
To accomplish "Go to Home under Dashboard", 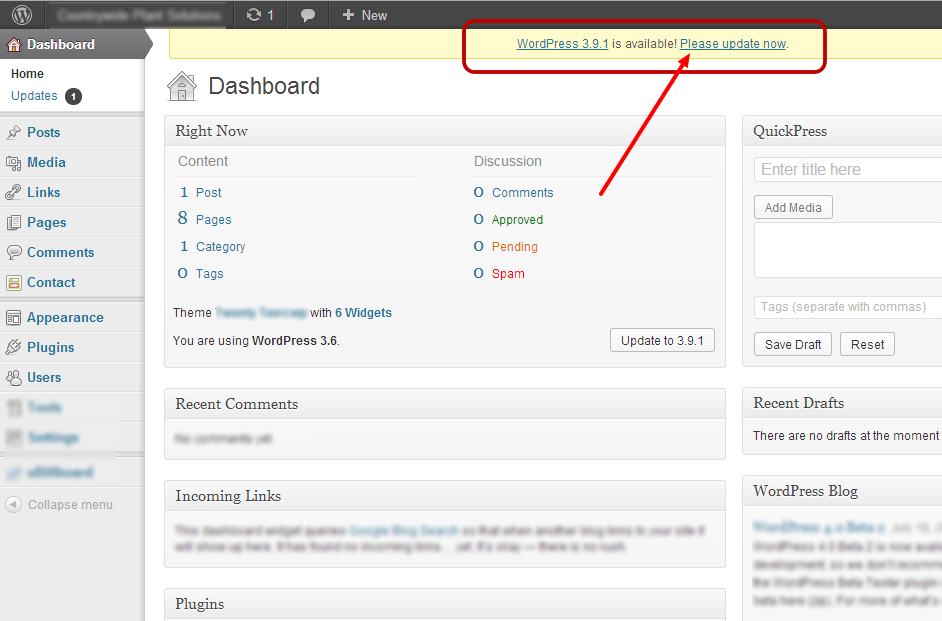I will [x=27, y=74].
